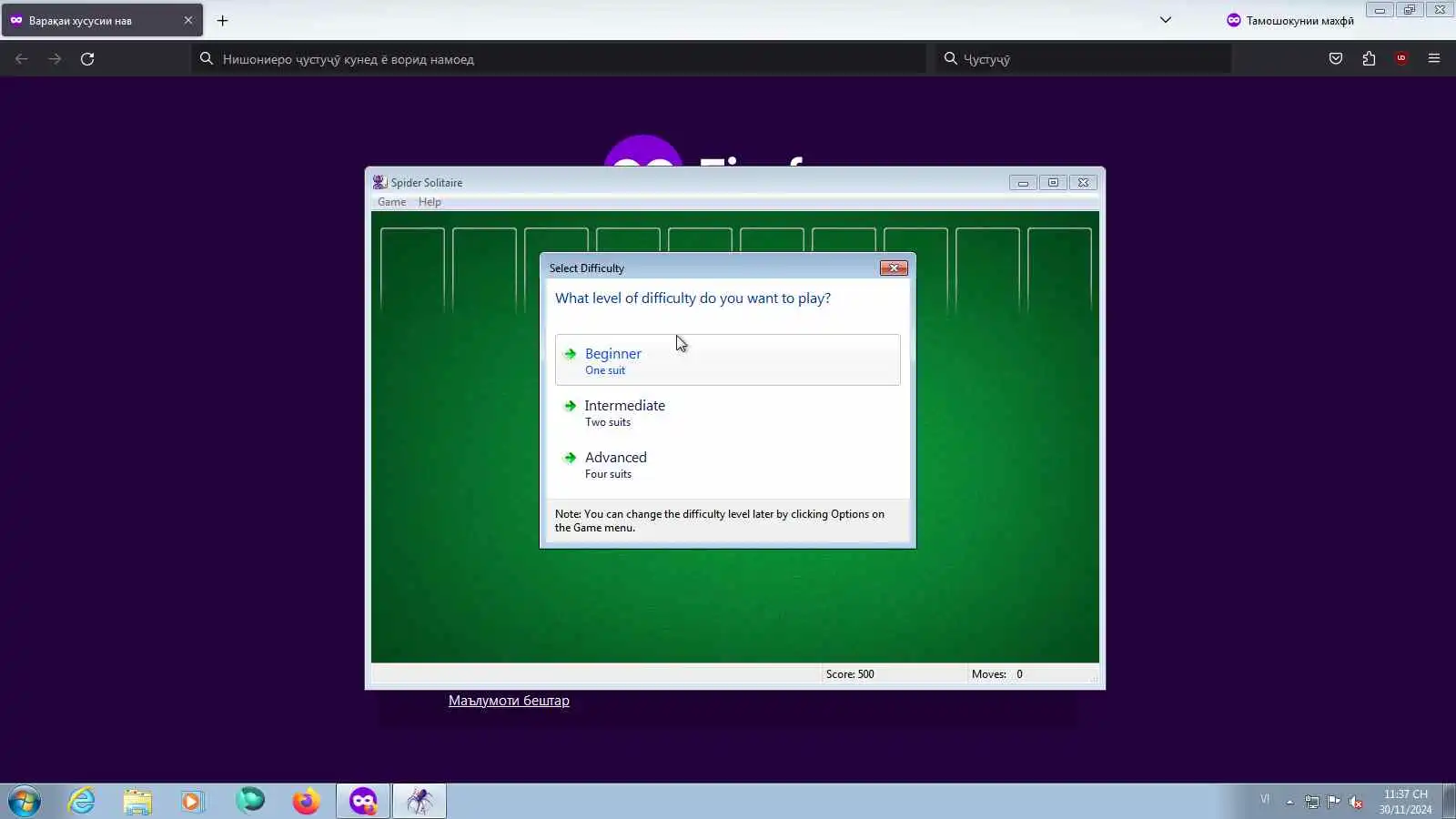Viewport: 1456px width, 819px height.
Task: Switch to Spider Solitaire taskbar button
Action: click(x=420, y=801)
